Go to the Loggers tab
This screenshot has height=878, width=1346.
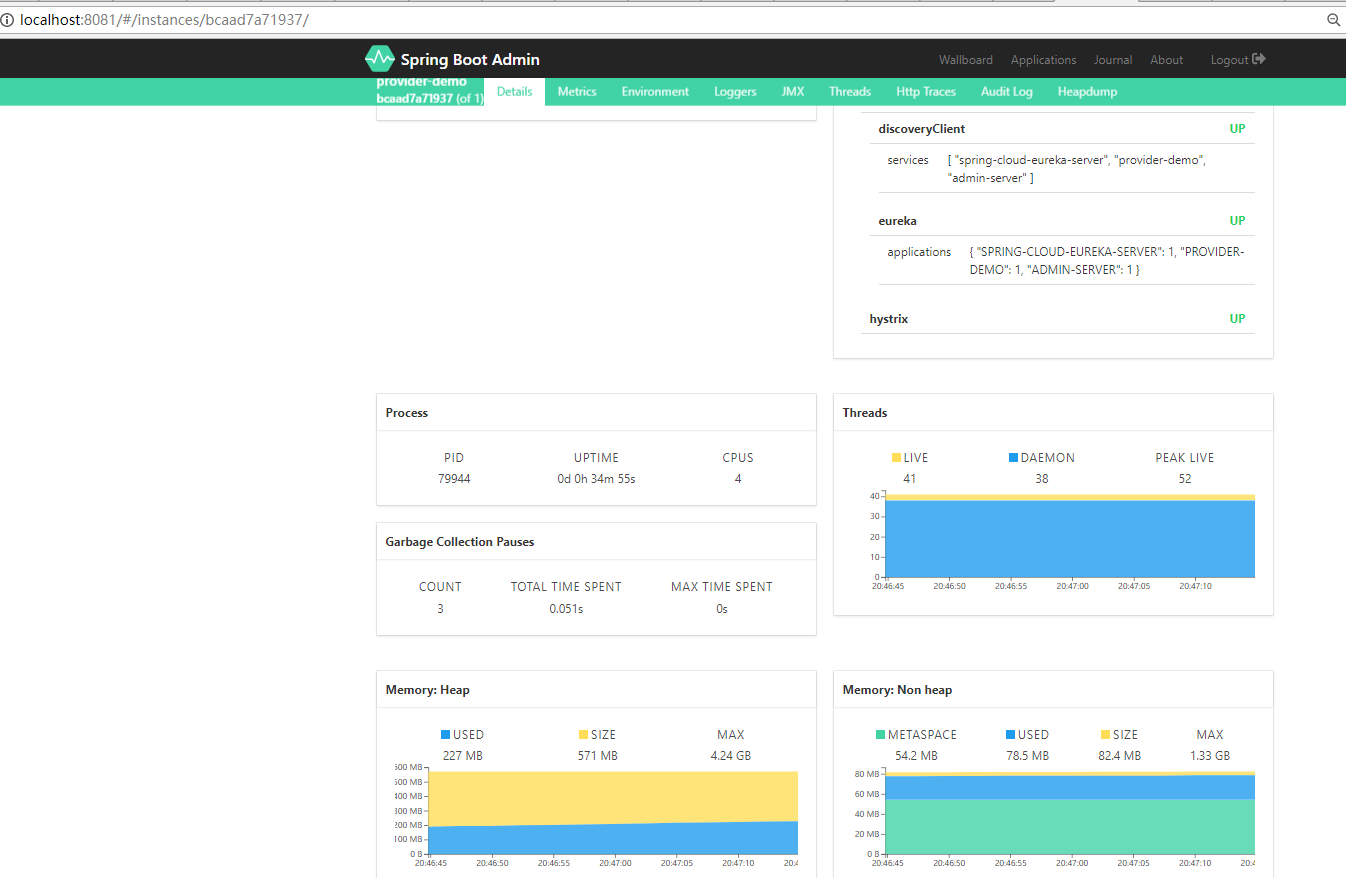pos(735,91)
